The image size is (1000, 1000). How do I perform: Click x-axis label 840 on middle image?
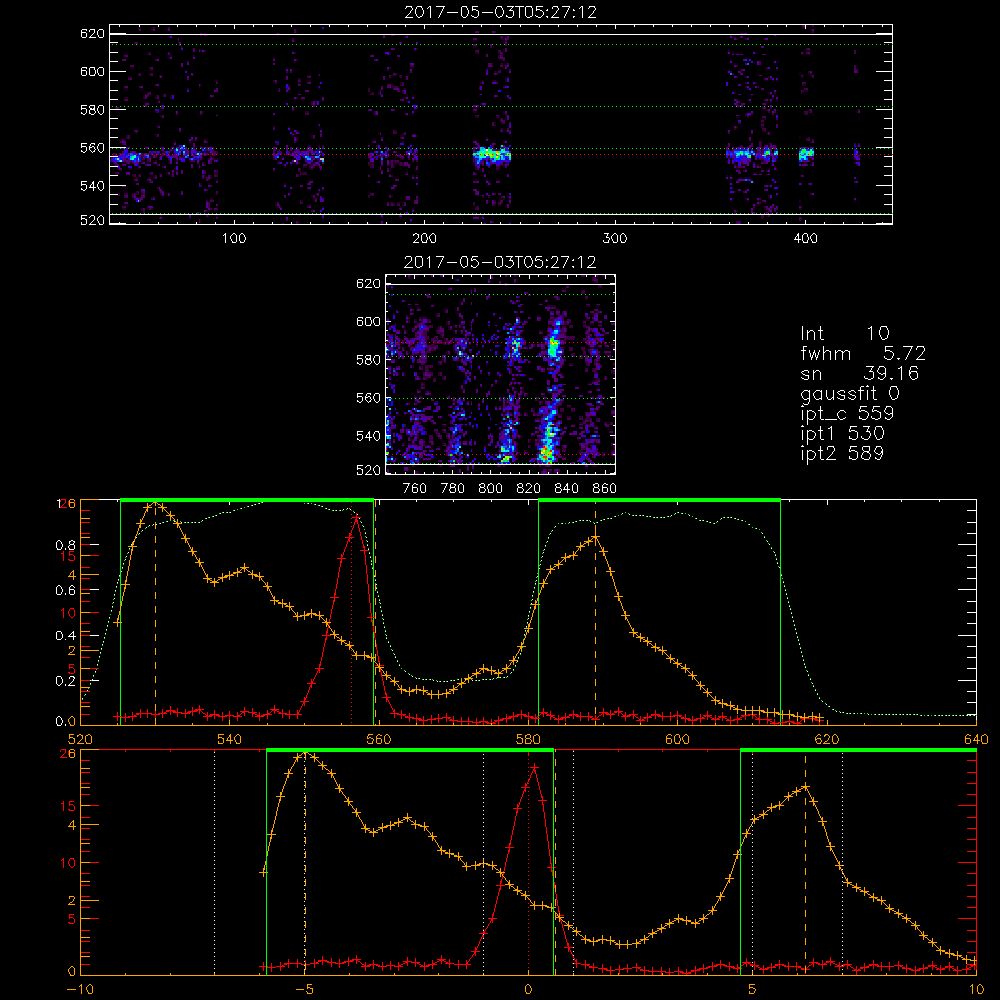(566, 489)
